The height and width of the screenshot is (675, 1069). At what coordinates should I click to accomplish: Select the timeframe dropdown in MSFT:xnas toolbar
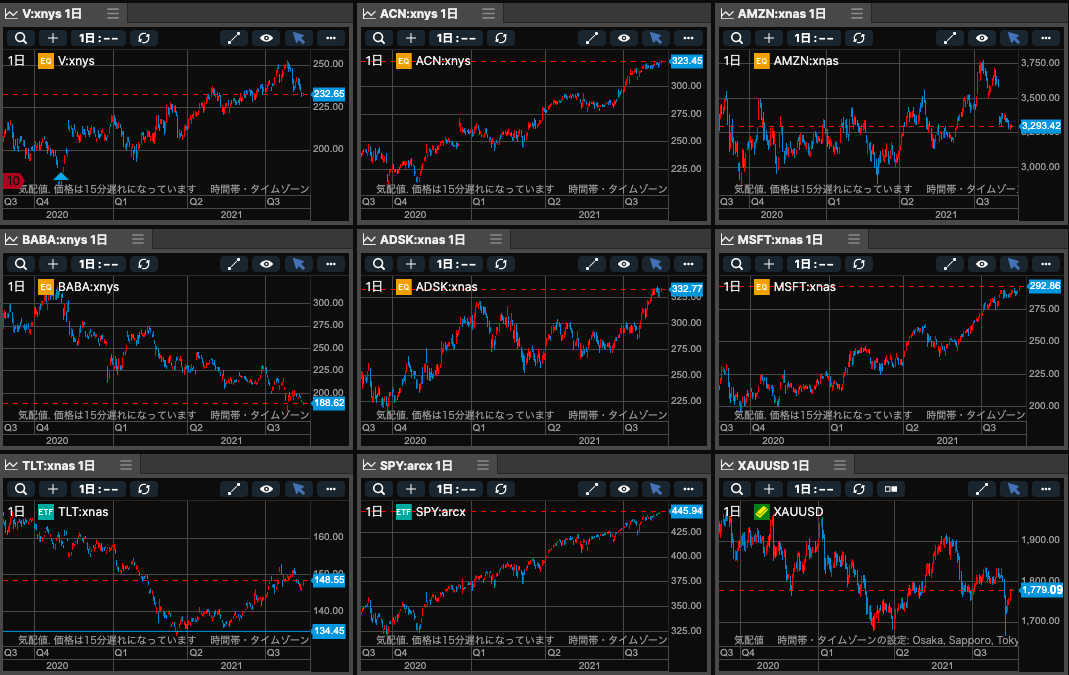click(814, 264)
